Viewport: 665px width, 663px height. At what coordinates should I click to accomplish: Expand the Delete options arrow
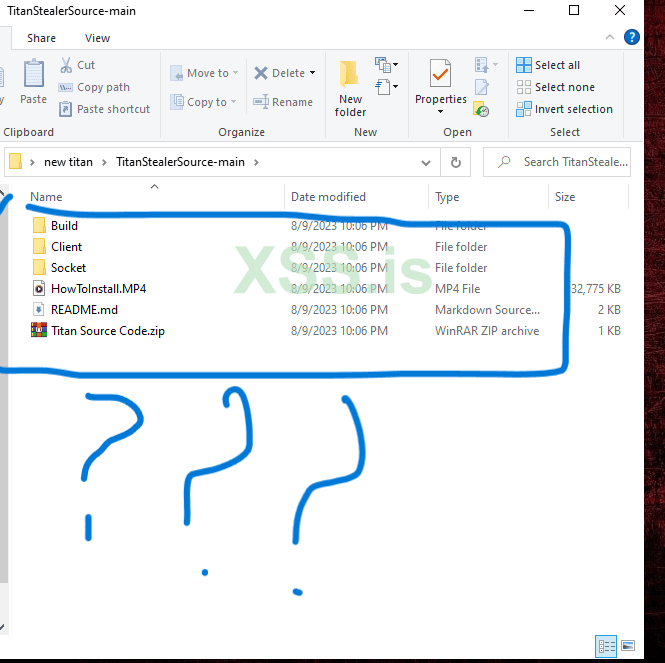(313, 73)
